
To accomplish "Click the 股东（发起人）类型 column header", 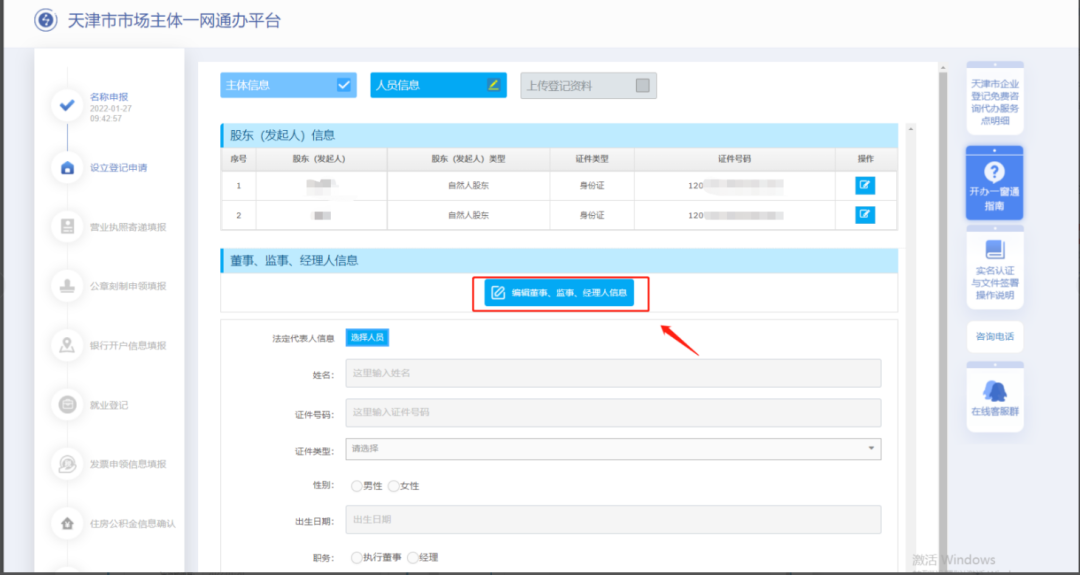I will pyautogui.click(x=468, y=158).
